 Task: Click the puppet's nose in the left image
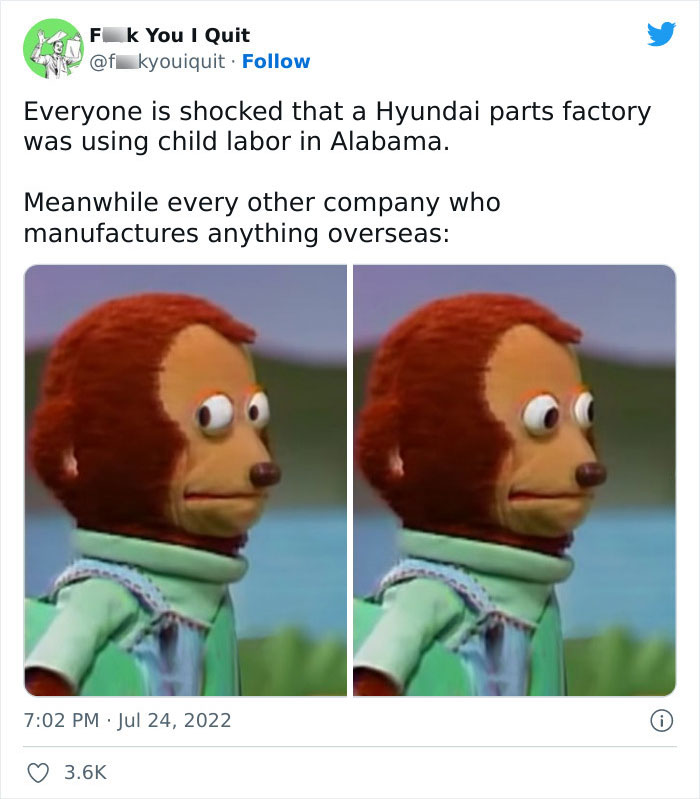[265, 474]
